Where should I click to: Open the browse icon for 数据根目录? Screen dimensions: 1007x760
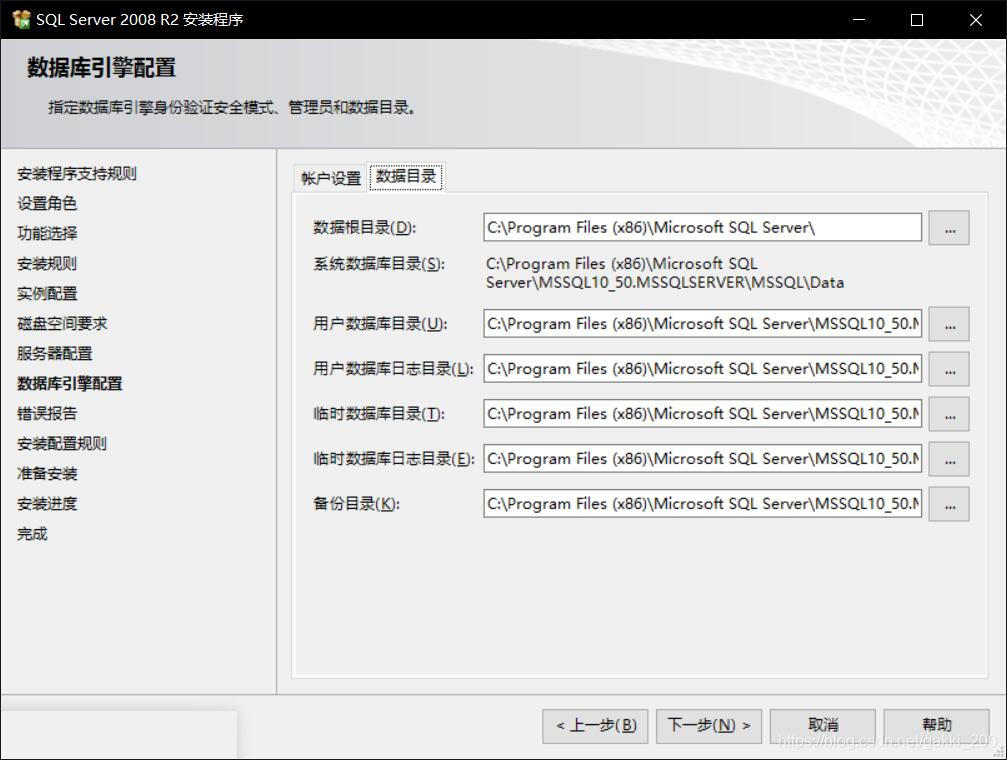948,227
